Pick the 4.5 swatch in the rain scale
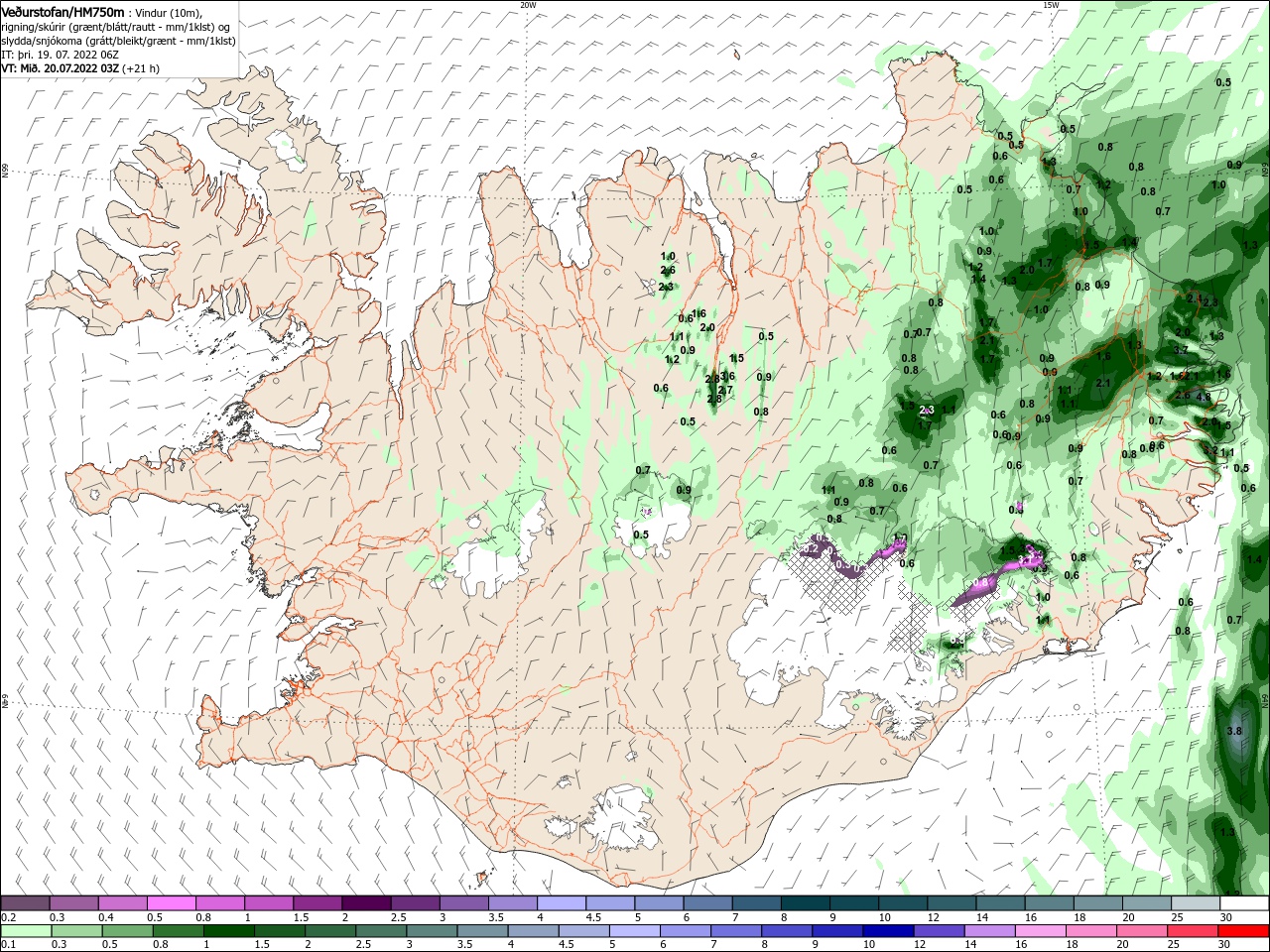 pos(584,931)
